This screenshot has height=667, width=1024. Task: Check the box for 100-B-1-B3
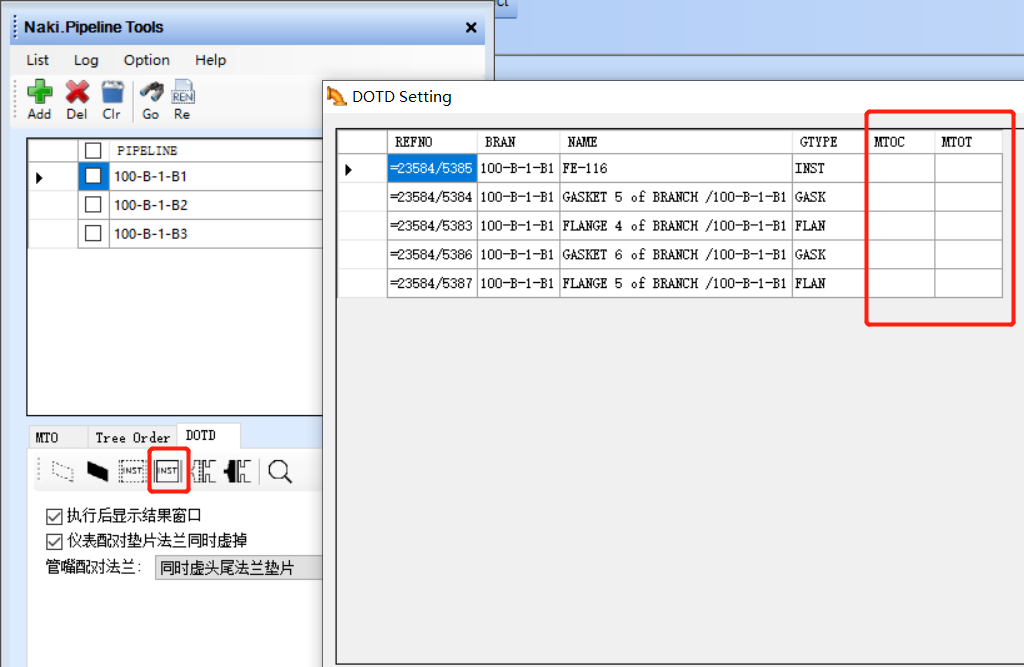(93, 234)
